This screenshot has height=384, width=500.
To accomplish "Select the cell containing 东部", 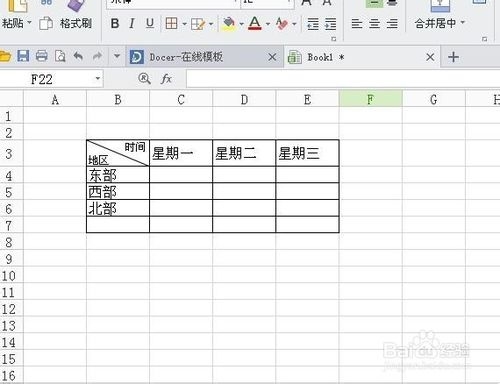I will click(118, 175).
